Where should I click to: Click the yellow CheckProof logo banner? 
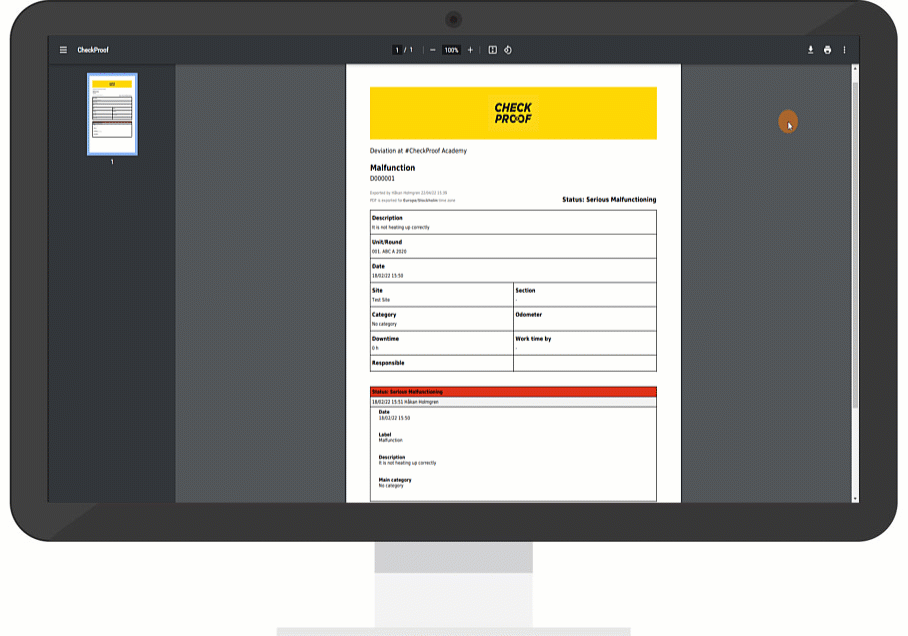pos(513,113)
